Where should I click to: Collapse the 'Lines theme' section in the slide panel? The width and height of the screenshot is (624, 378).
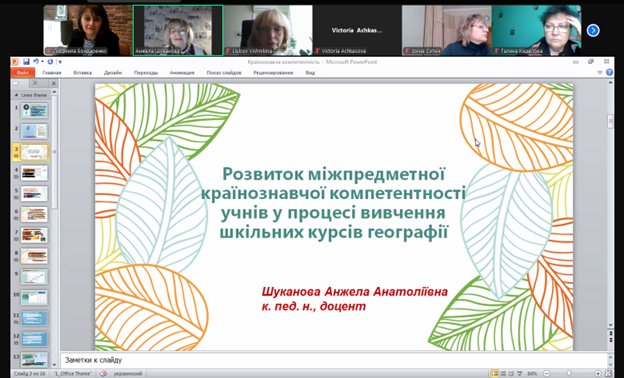pyautogui.click(x=16, y=95)
